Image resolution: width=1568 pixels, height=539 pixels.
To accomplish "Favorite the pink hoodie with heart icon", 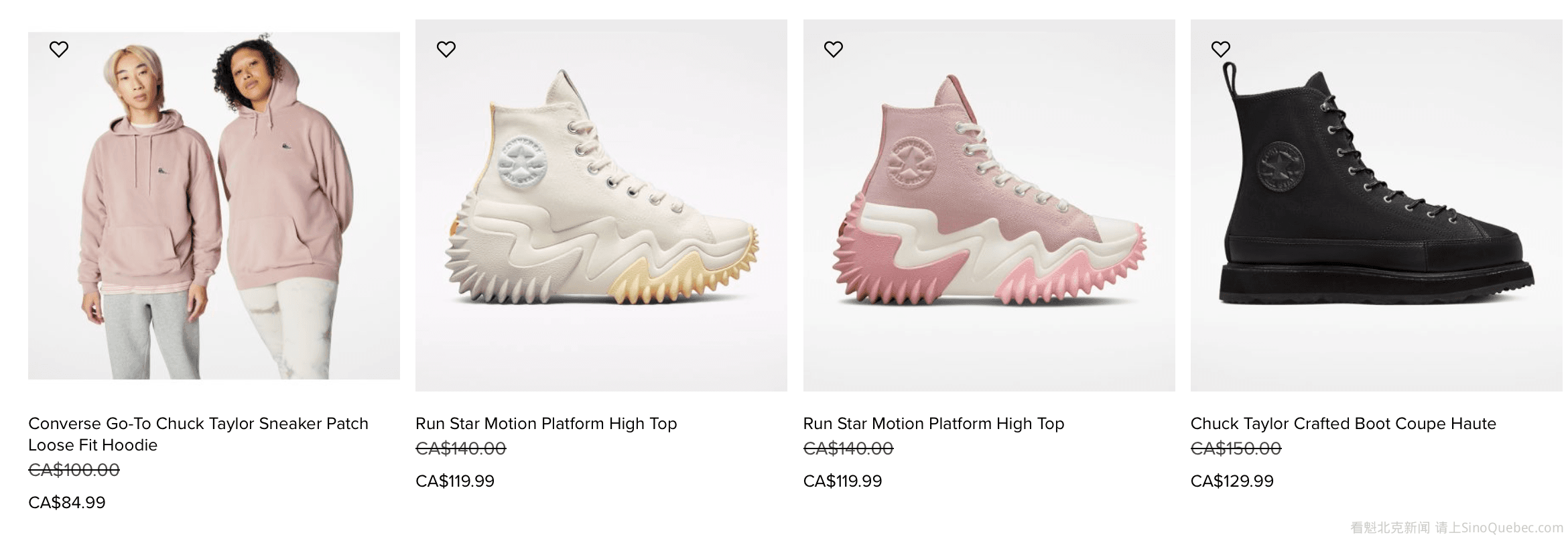I will pos(59,49).
